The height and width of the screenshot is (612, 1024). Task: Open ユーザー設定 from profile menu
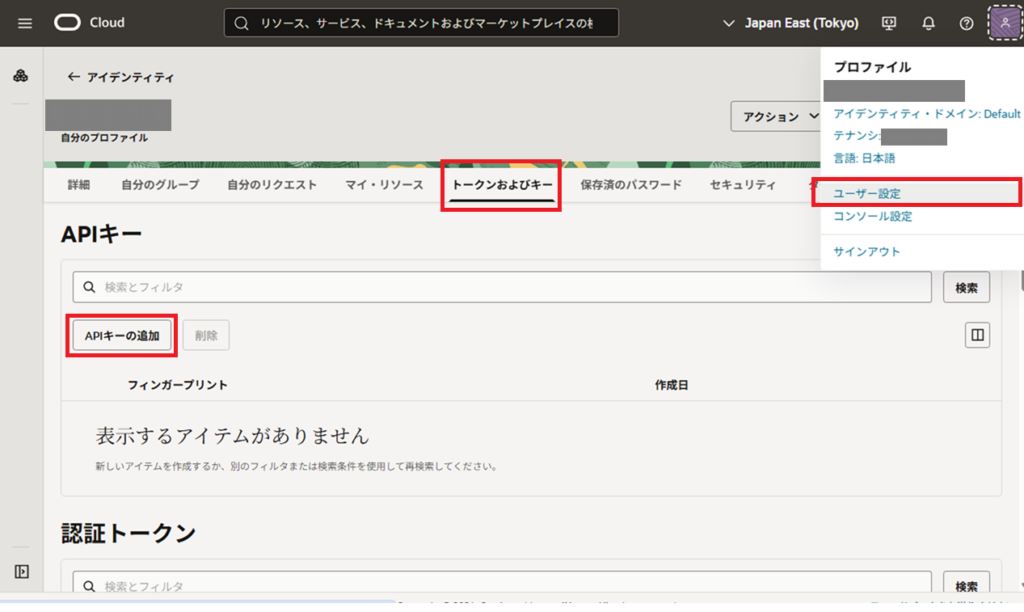pos(867,193)
